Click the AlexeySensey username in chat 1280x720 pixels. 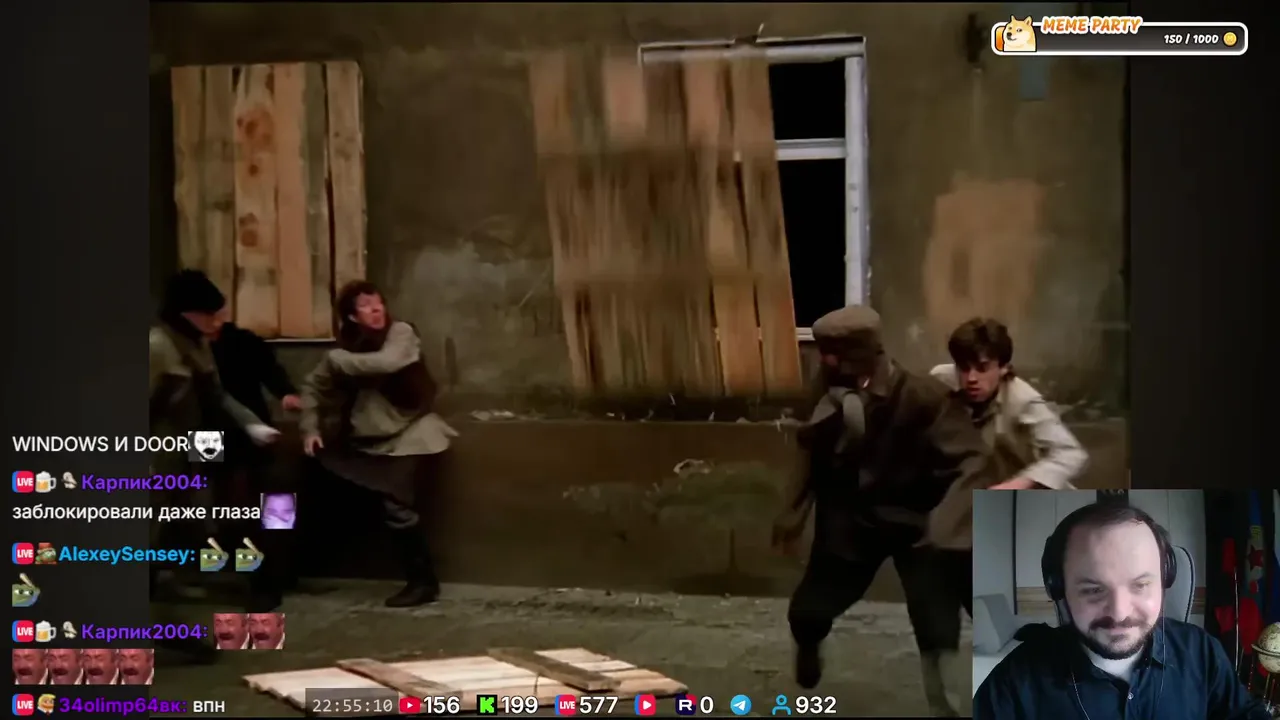(x=126, y=553)
